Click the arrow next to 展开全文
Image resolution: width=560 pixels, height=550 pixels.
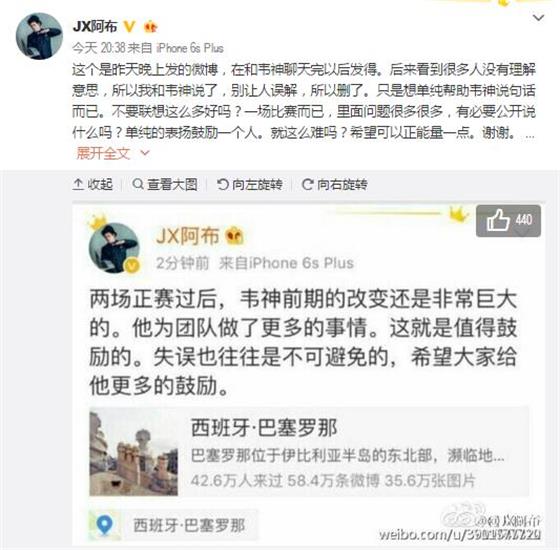click(x=145, y=153)
